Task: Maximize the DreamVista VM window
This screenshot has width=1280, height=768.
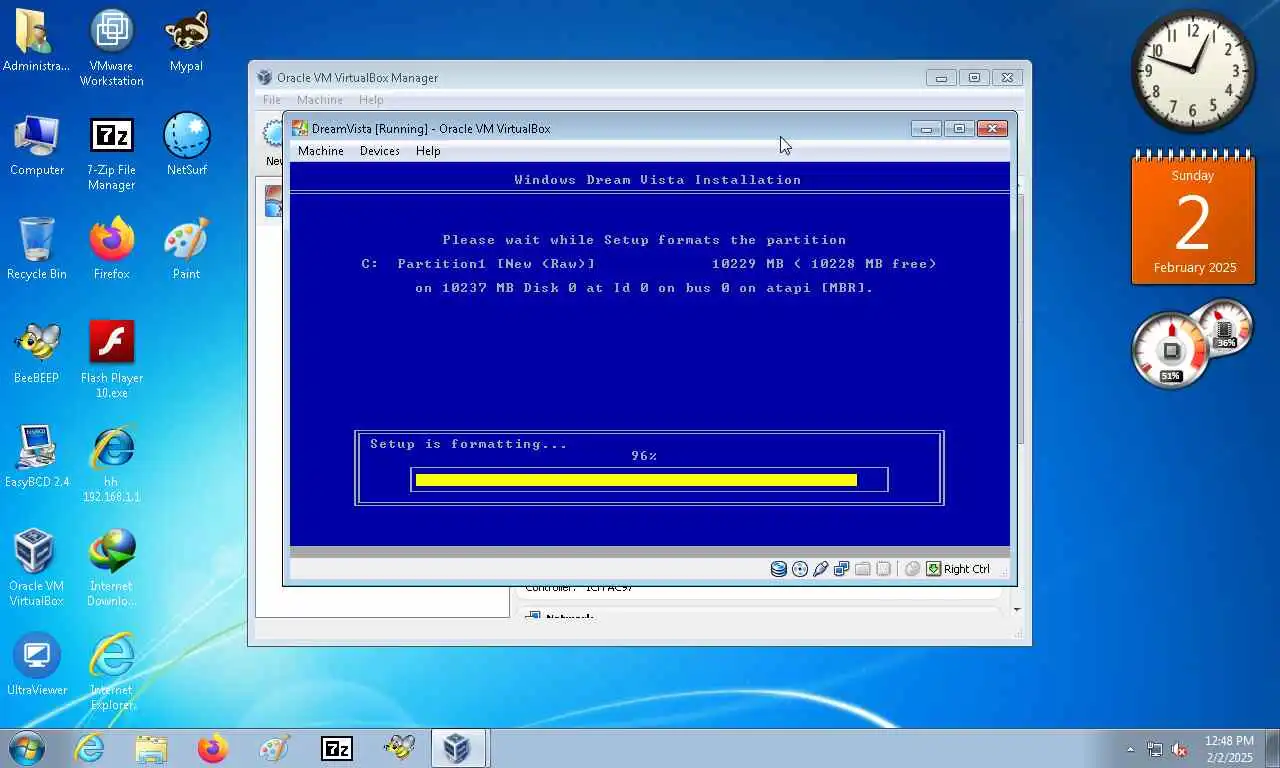Action: pyautogui.click(x=959, y=128)
